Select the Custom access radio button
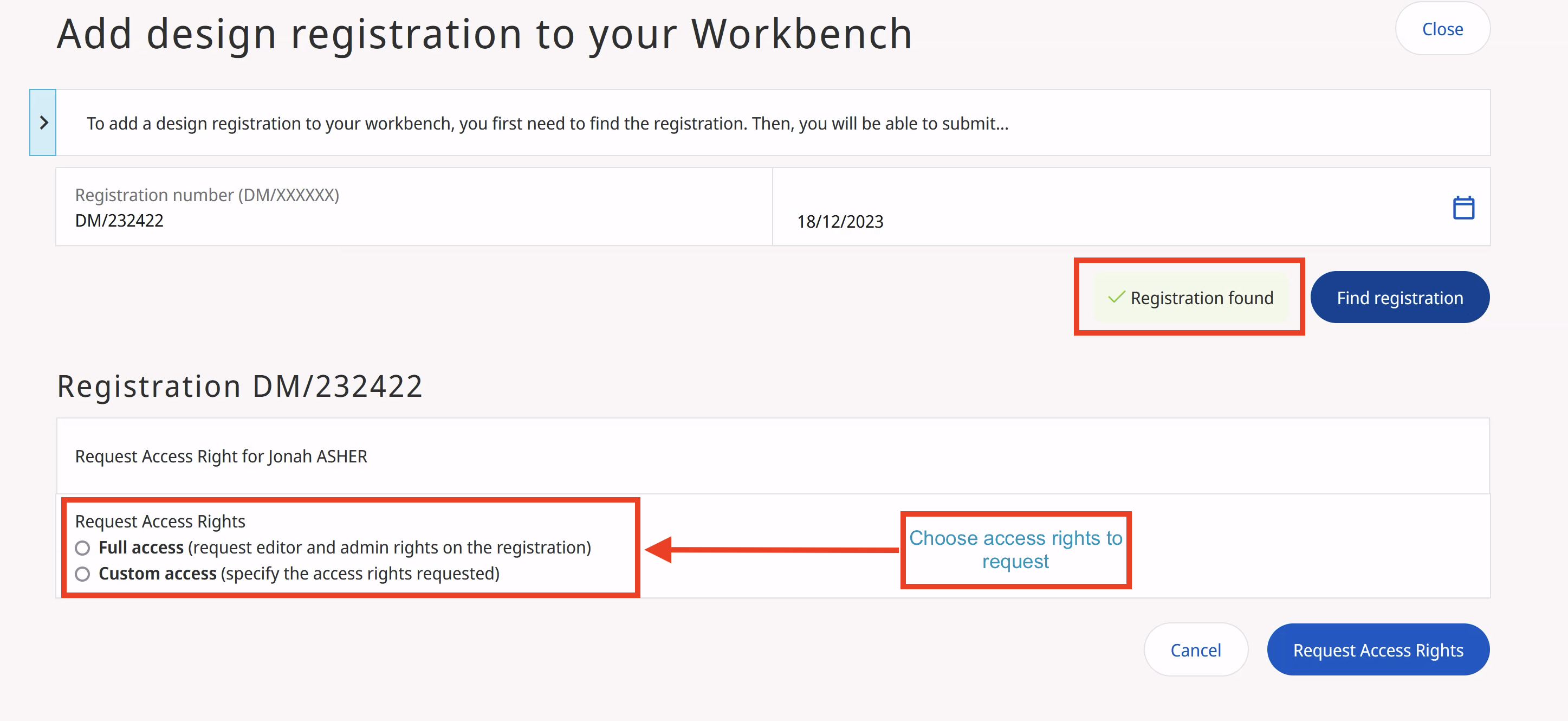 (x=83, y=574)
